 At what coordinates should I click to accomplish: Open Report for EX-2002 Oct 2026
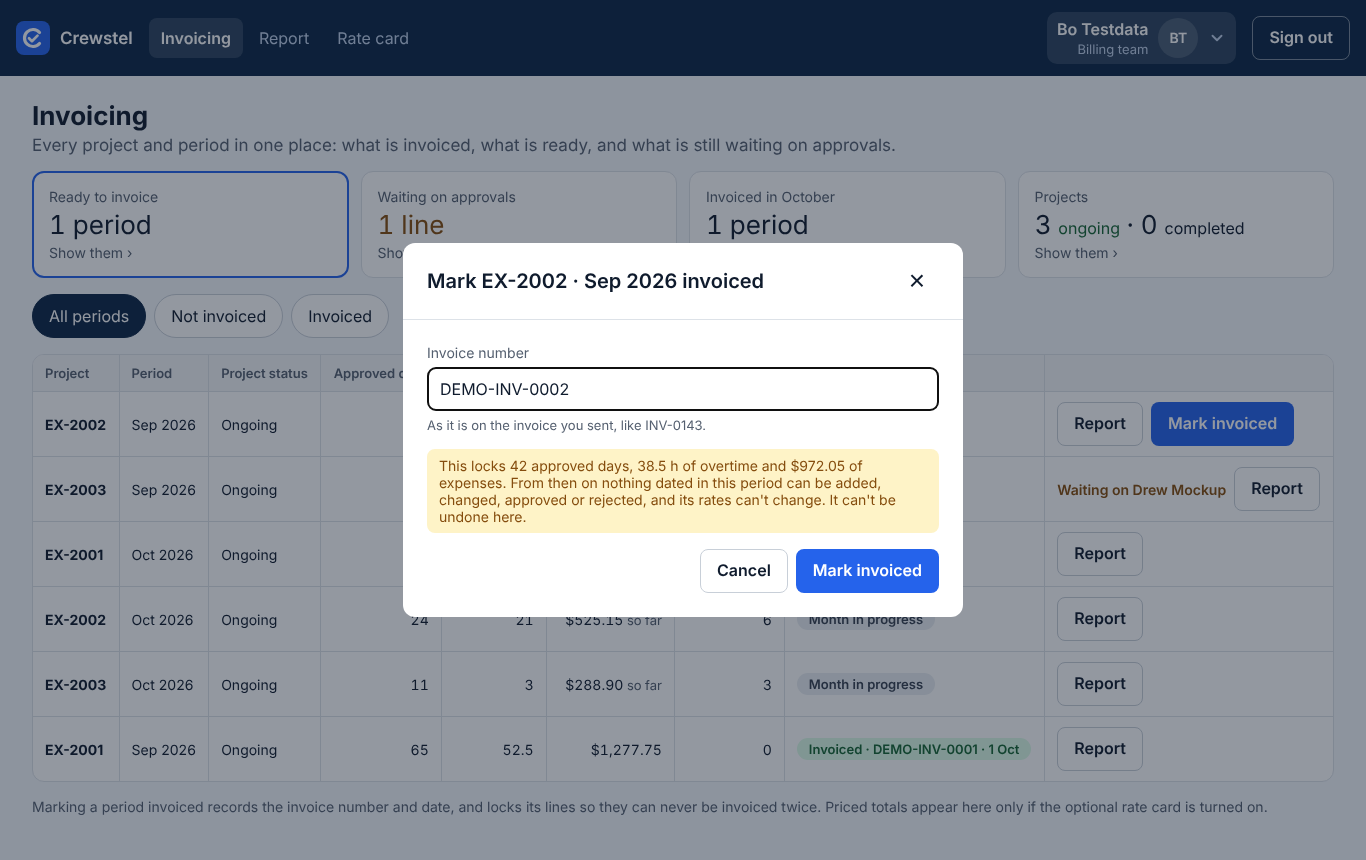[1100, 619]
